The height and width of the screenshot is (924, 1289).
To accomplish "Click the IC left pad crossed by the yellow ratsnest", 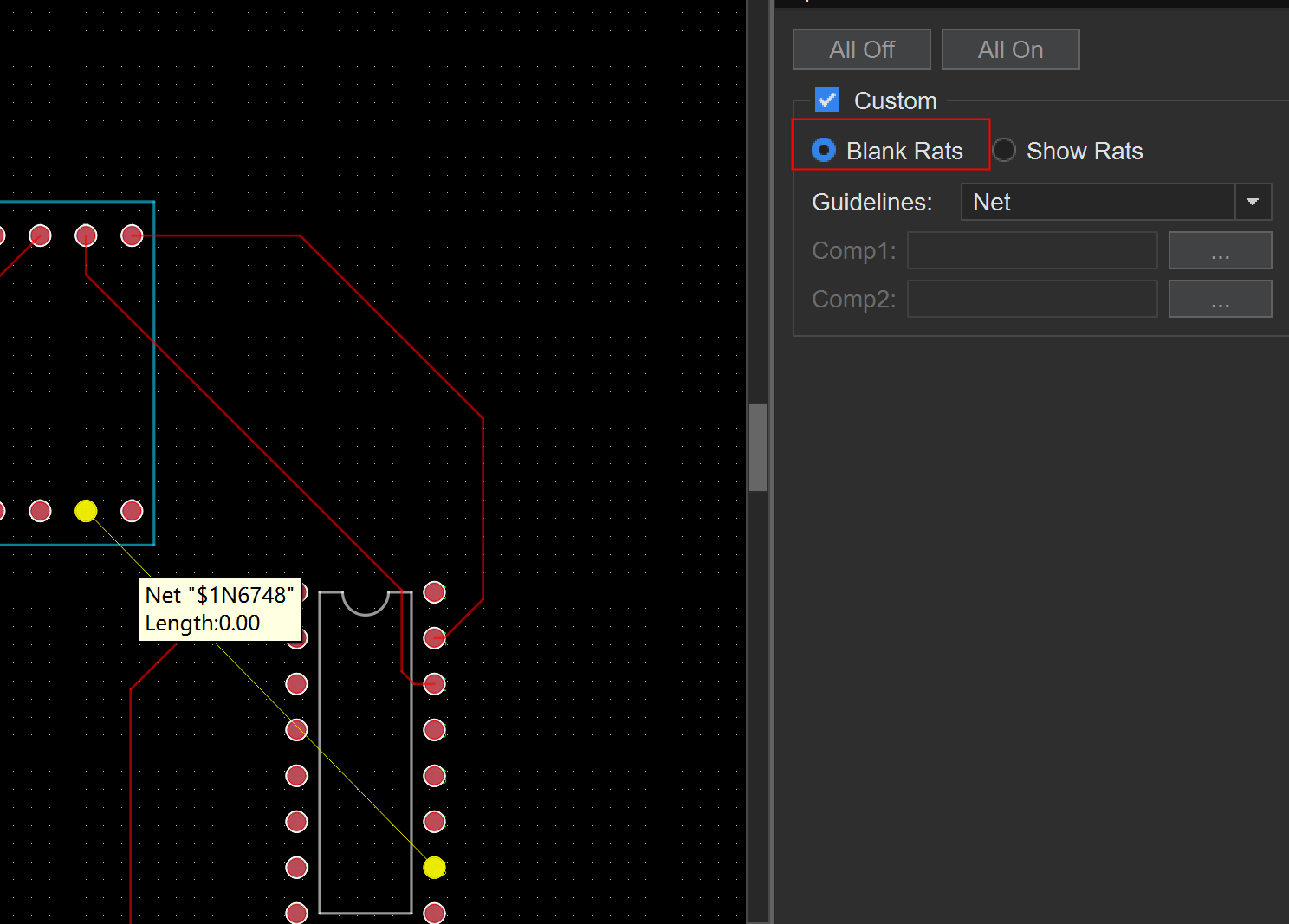I will coord(296,730).
